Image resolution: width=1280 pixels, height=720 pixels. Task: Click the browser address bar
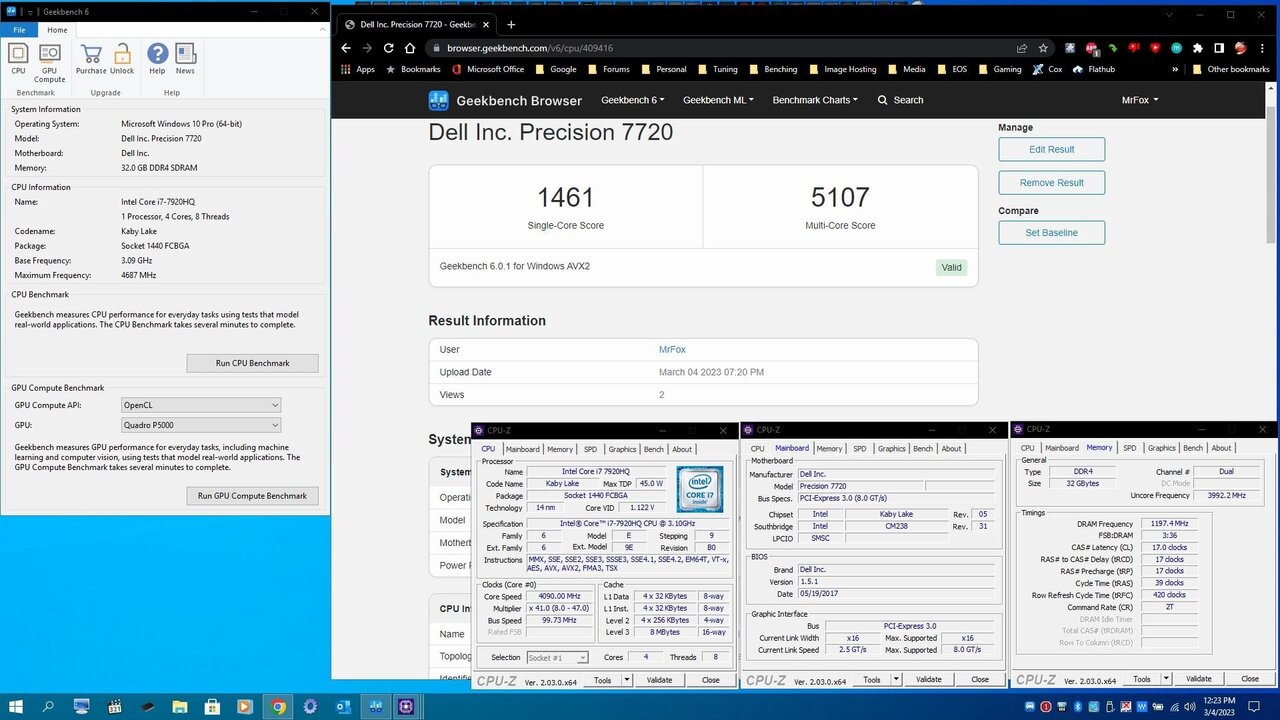click(720, 48)
